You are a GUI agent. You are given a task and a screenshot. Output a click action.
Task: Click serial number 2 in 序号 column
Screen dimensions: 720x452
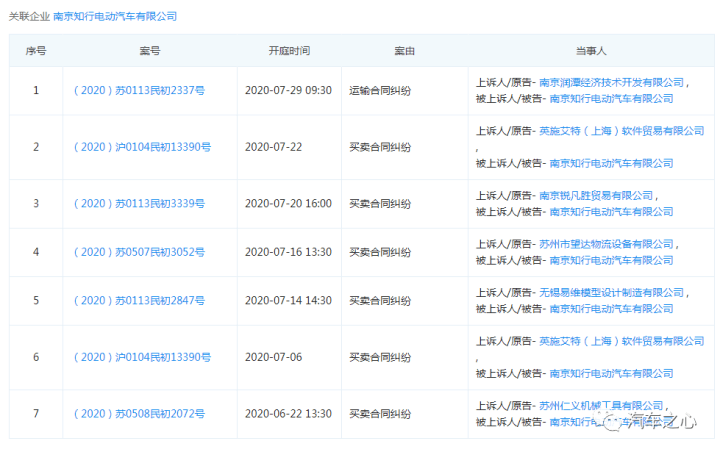[x=36, y=147]
